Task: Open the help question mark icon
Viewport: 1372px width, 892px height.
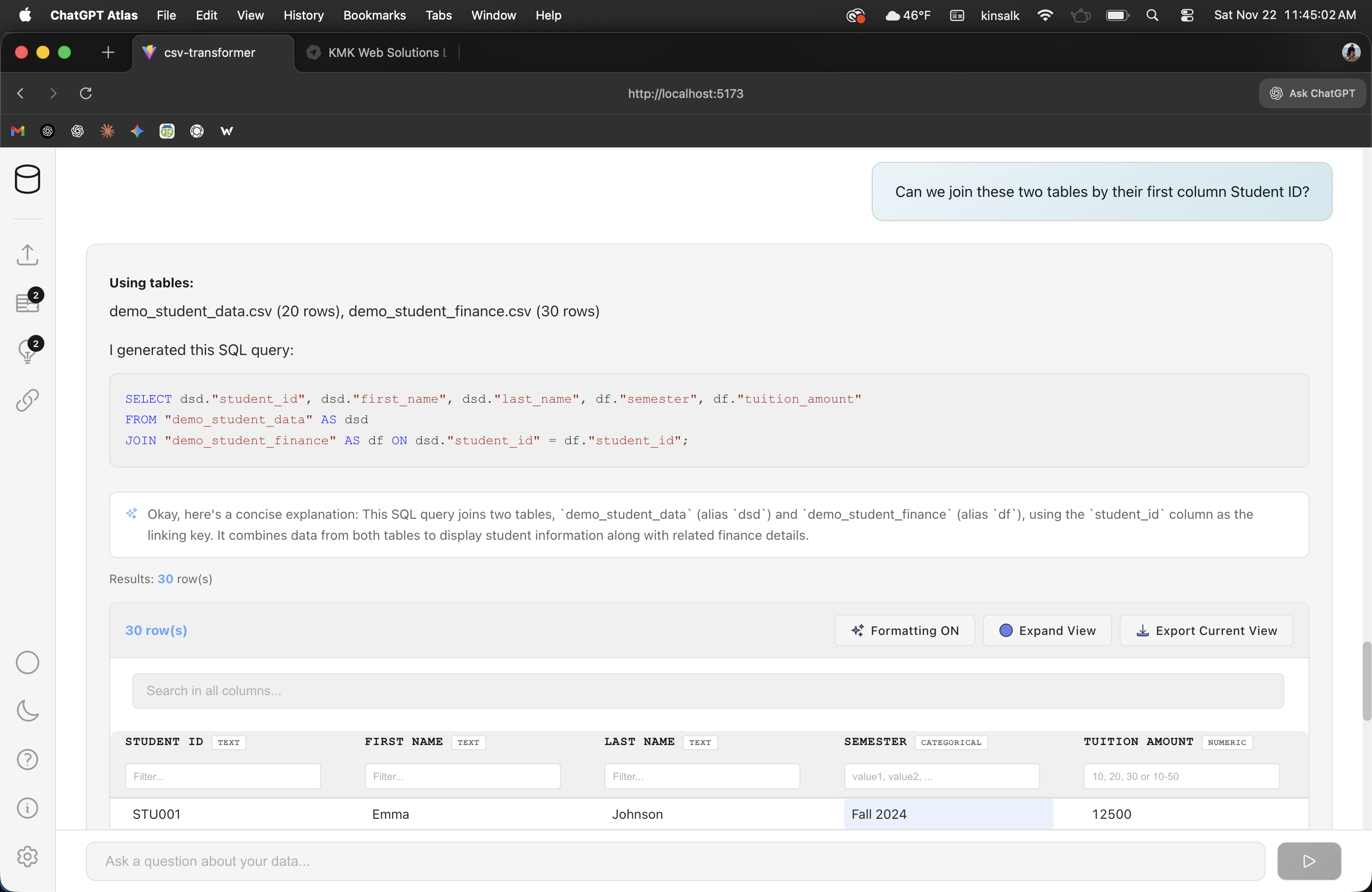Action: pyautogui.click(x=27, y=760)
